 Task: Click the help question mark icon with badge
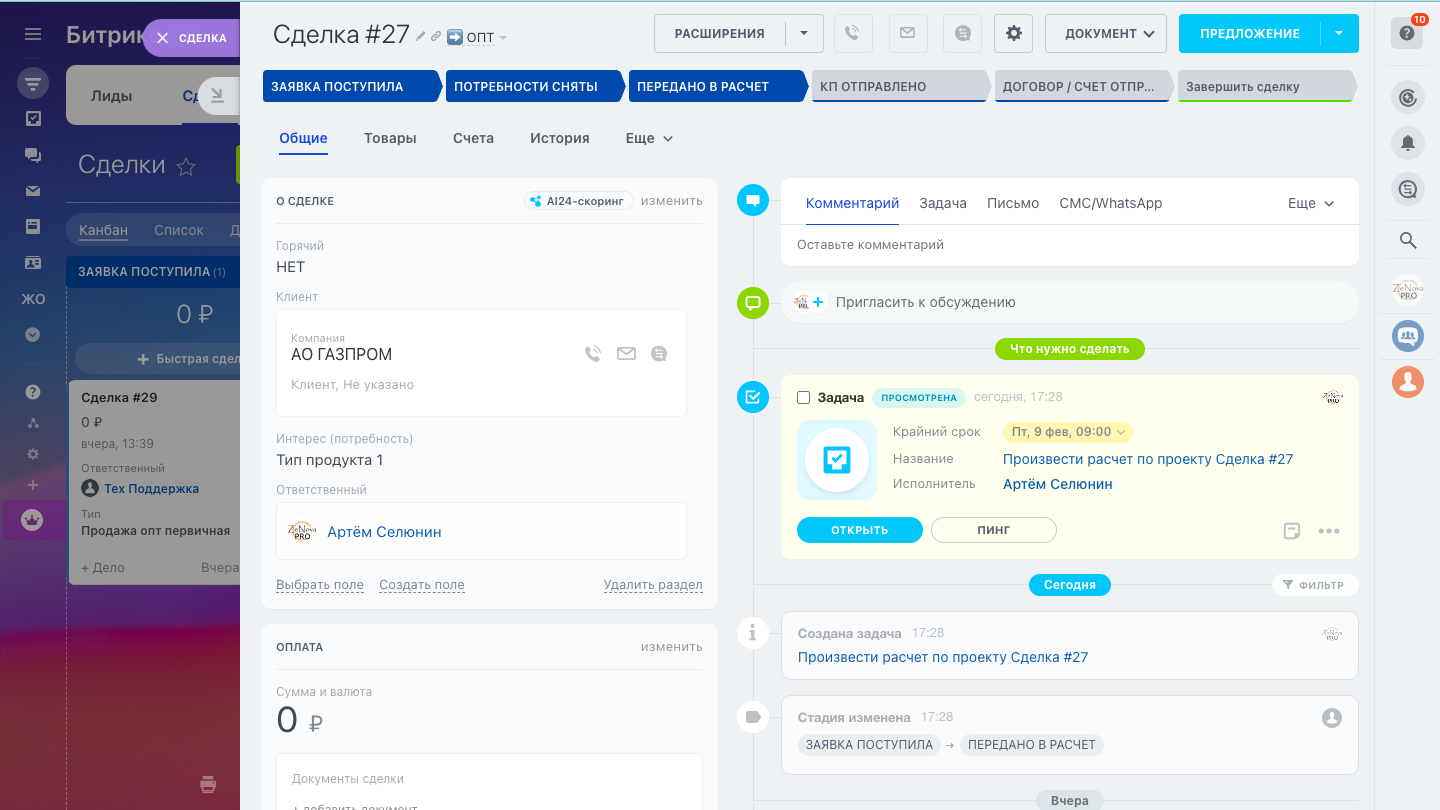click(x=1407, y=33)
